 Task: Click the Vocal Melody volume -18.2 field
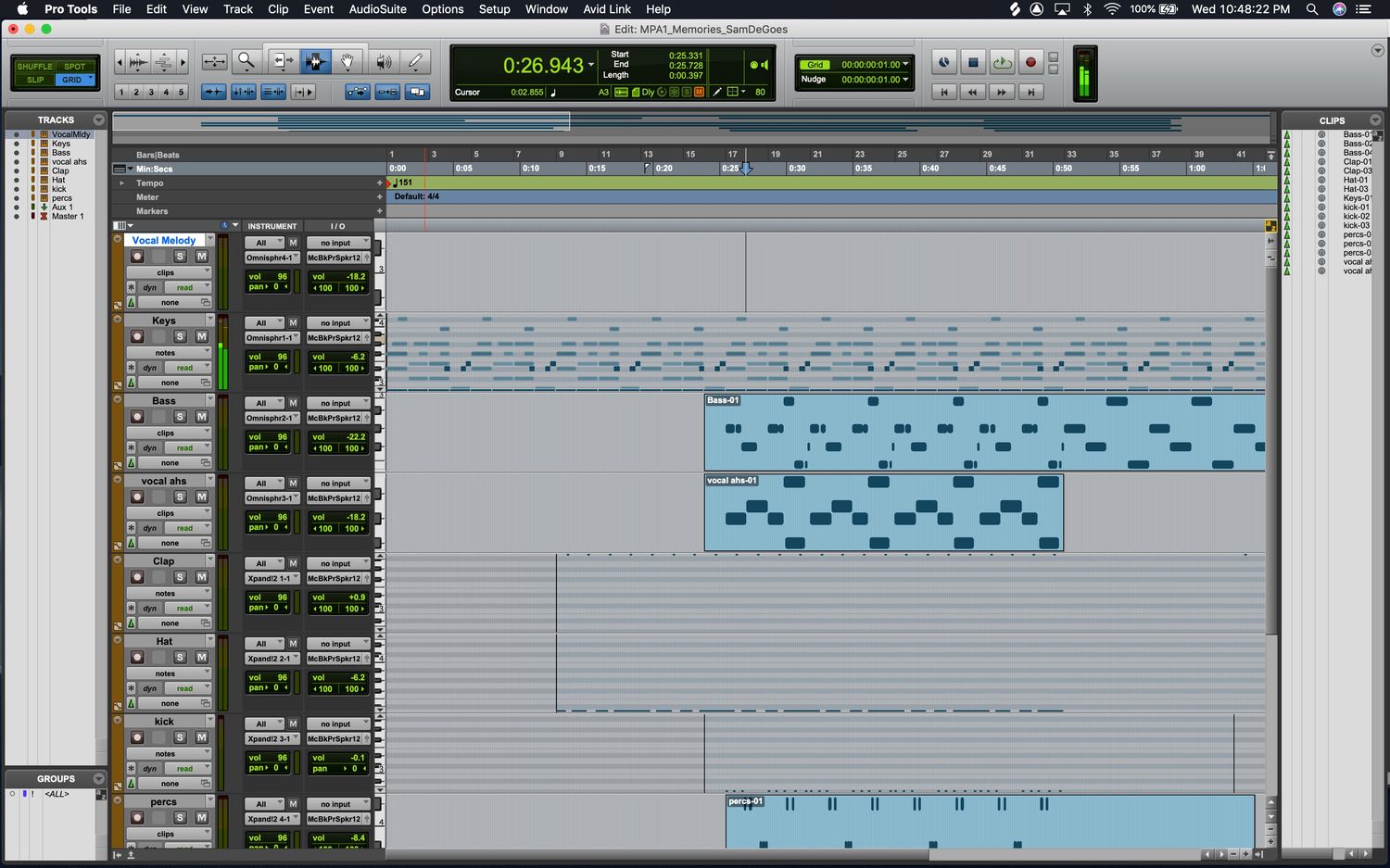[x=339, y=276]
